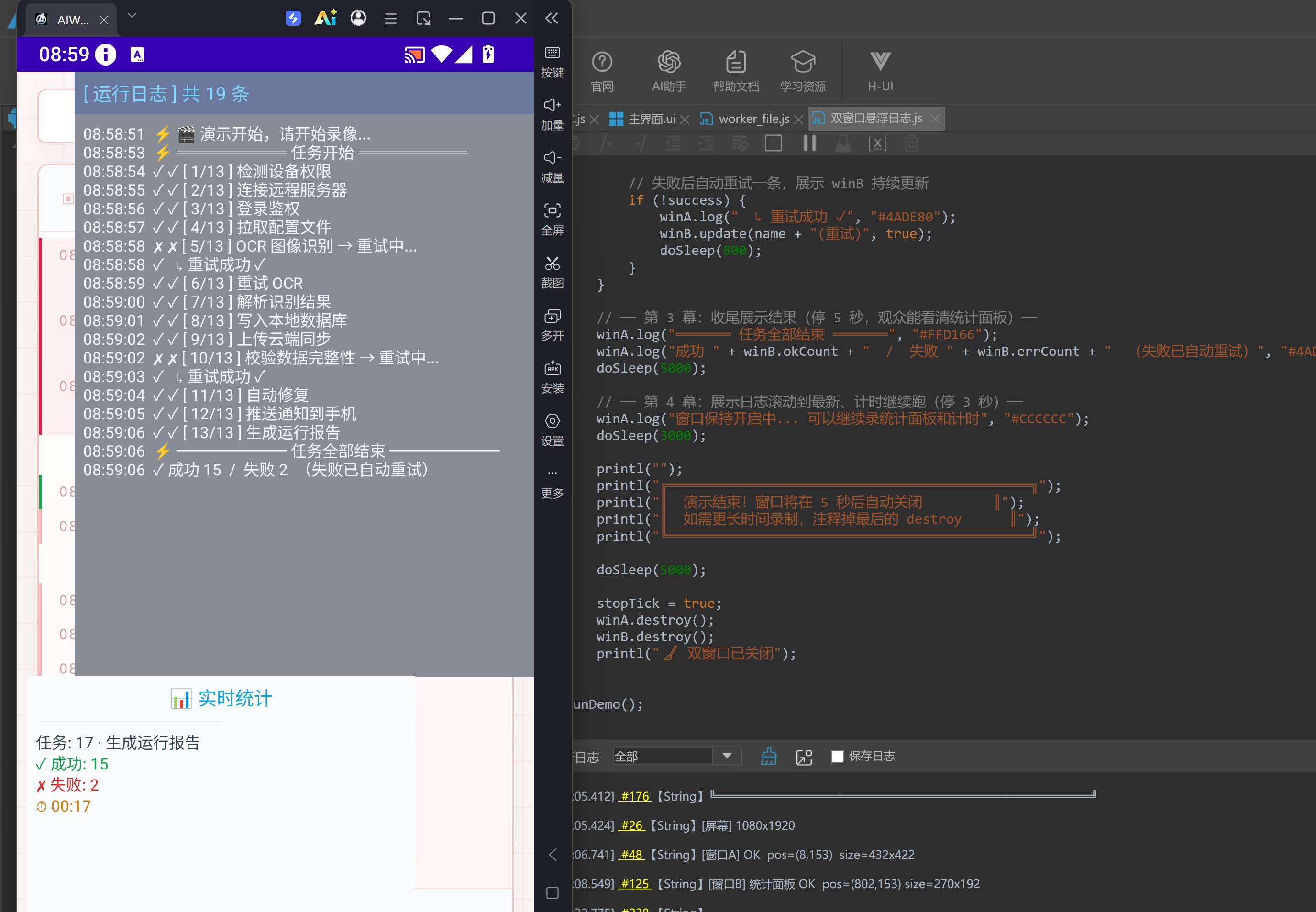Open log link #125
The height and width of the screenshot is (912, 1316).
pos(635,883)
